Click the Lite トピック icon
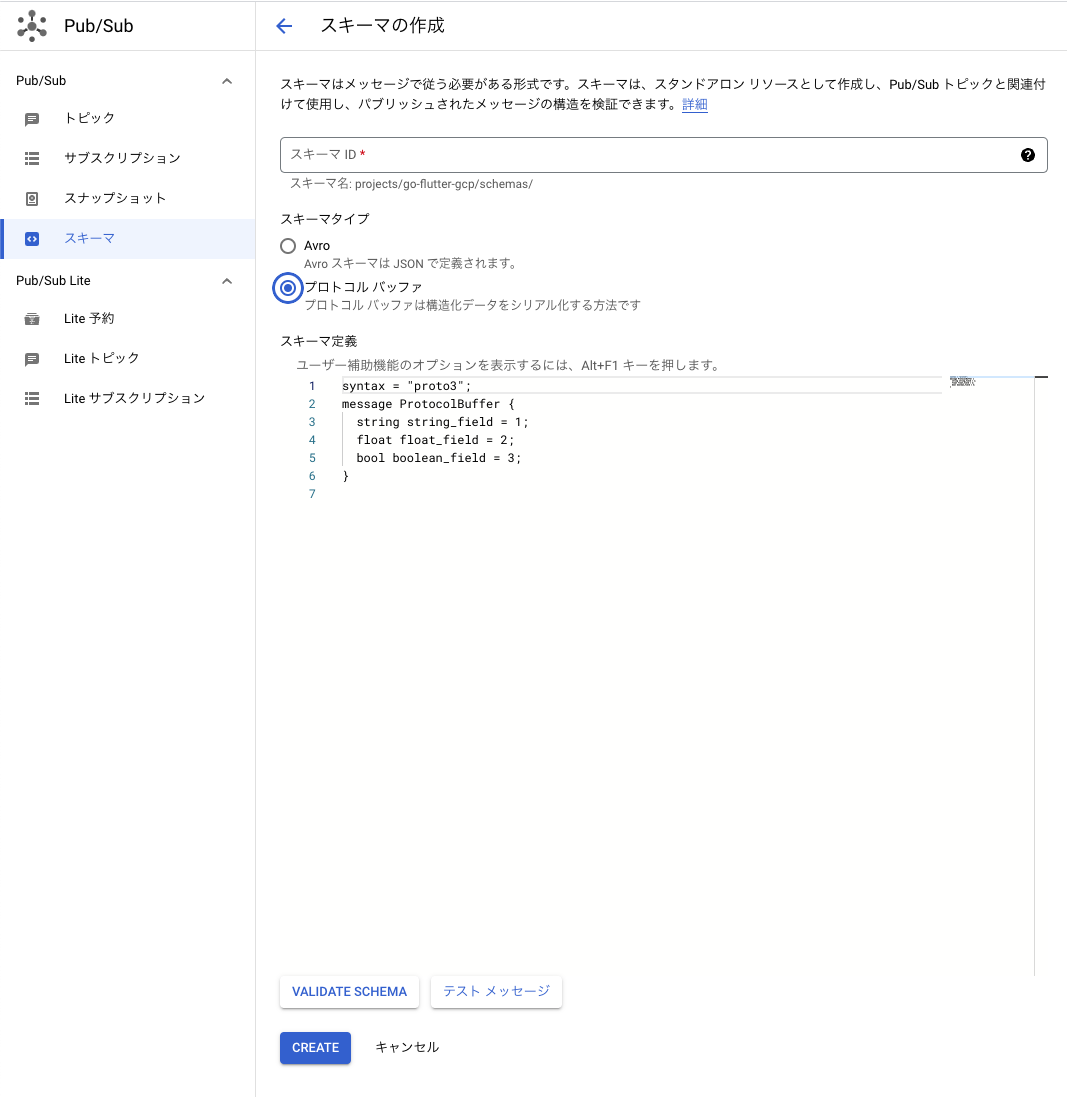Viewport: 1067px width, 1097px height. point(32,359)
